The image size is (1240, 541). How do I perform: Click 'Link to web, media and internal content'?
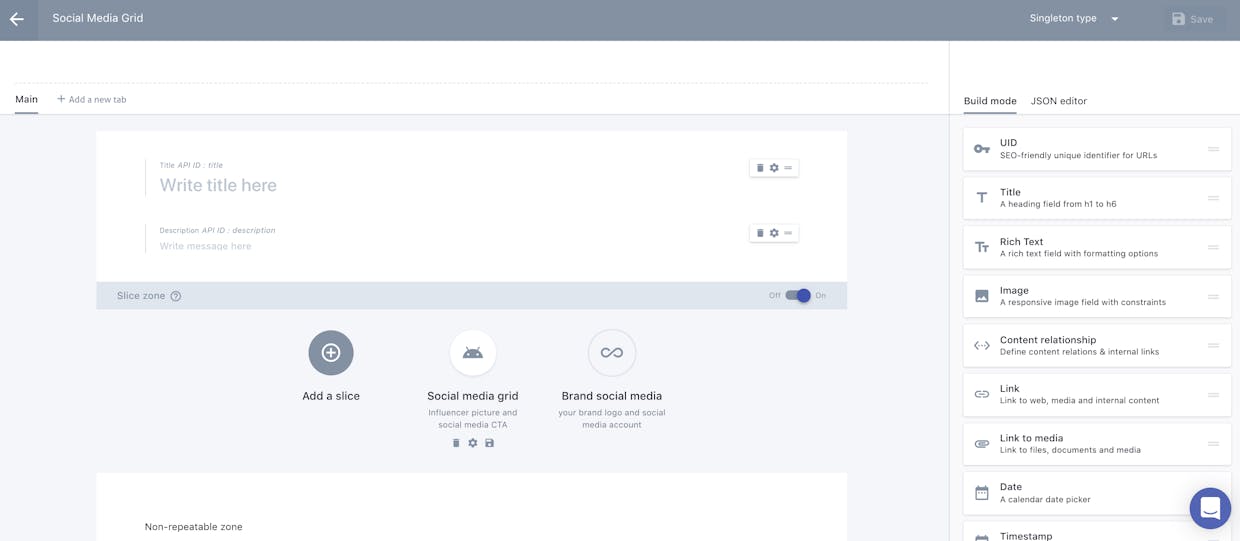point(1080,400)
